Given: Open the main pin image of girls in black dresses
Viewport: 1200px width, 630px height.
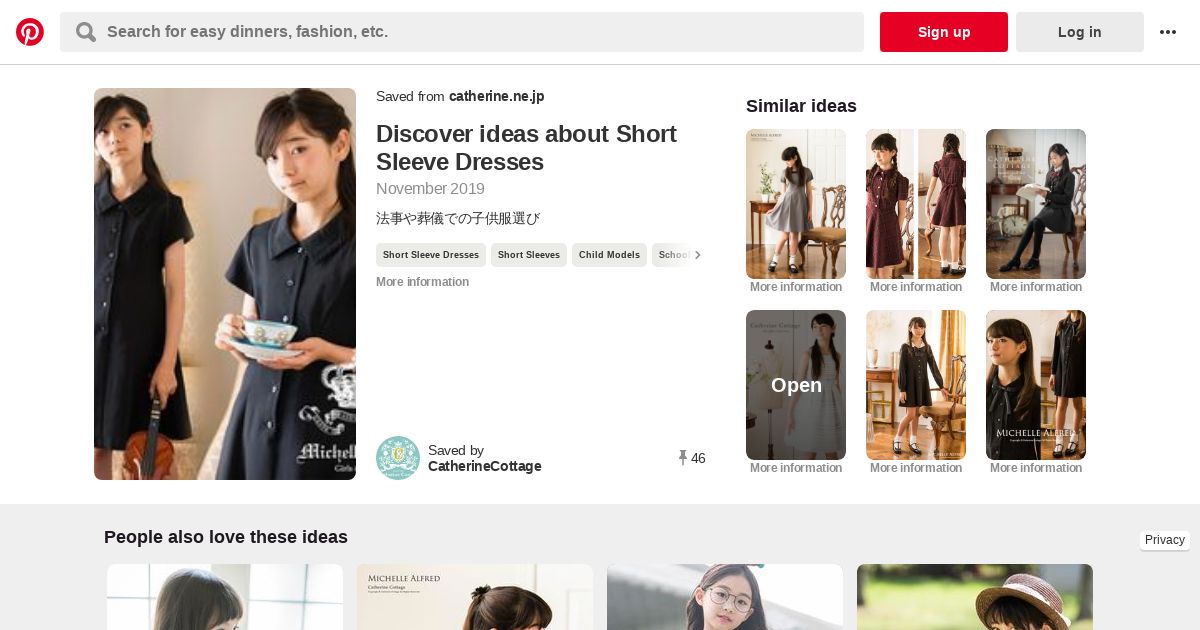Looking at the screenshot, I should 225,284.
